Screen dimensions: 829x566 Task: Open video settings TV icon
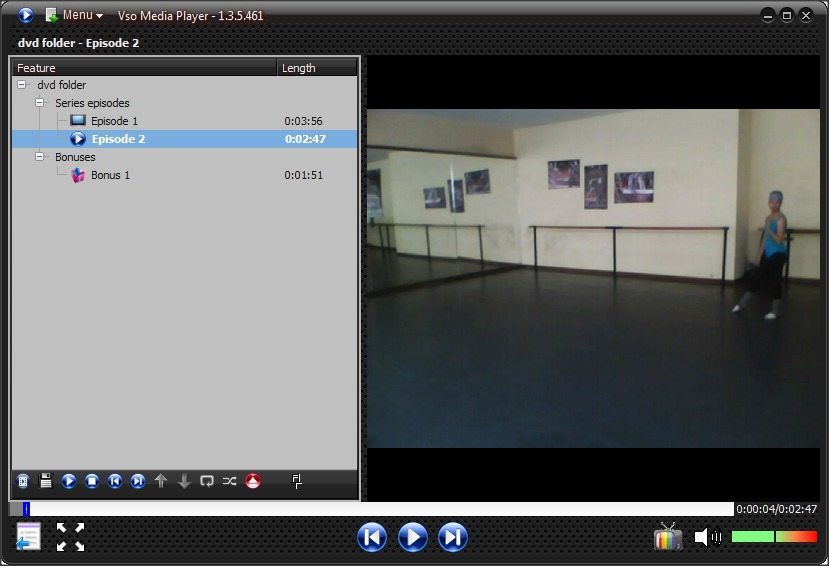(x=668, y=536)
